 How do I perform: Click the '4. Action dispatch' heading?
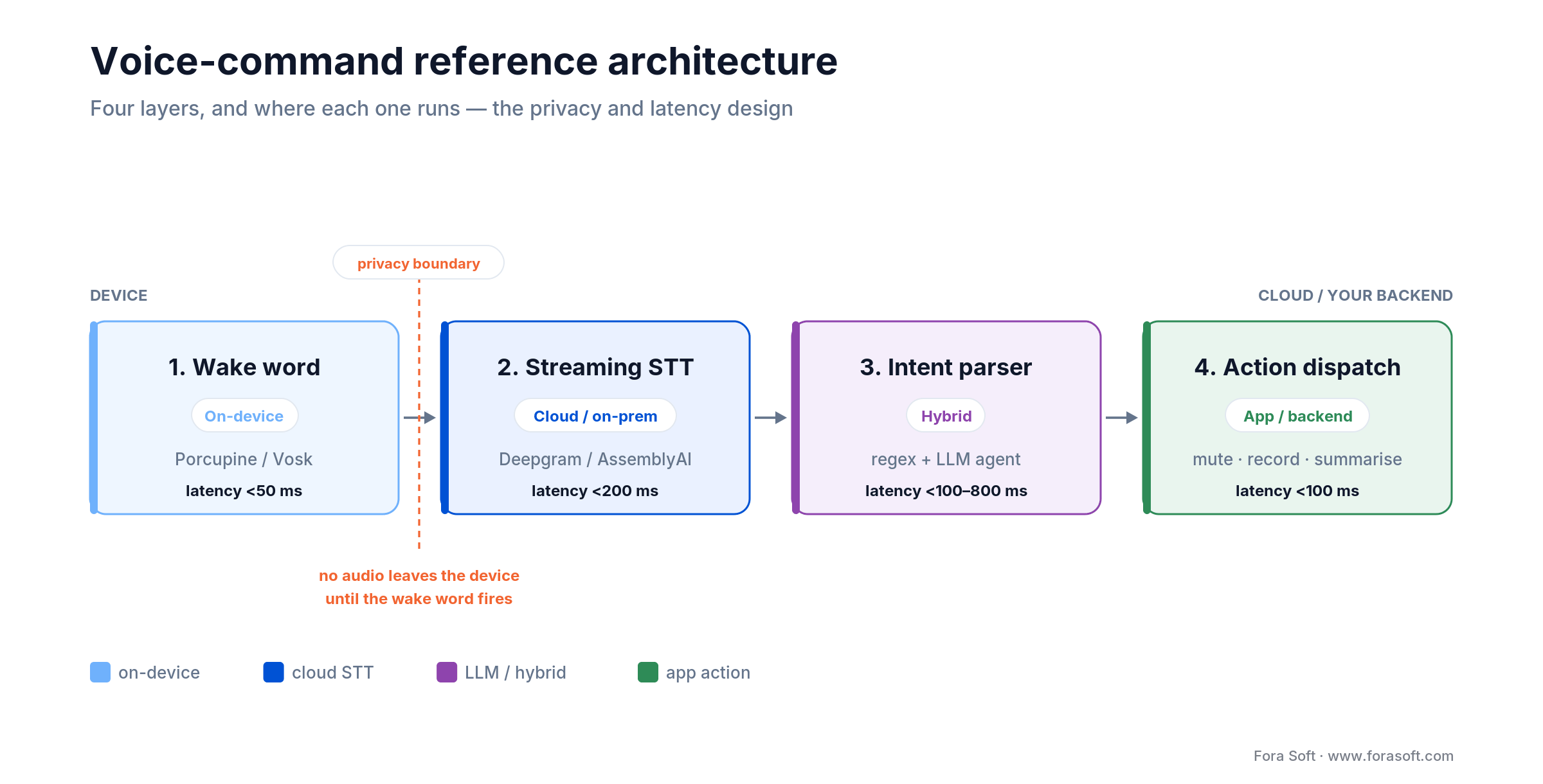click(1297, 367)
